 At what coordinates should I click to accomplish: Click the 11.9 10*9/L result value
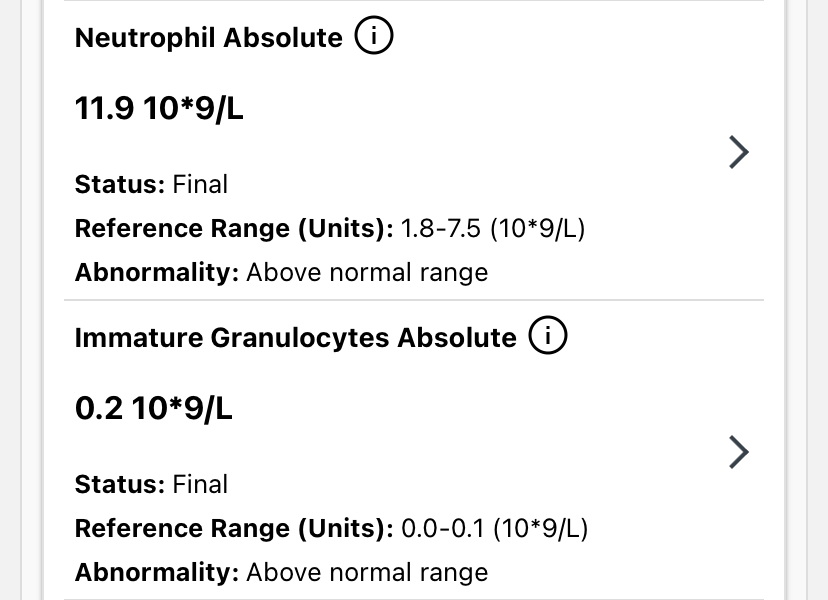coord(159,109)
